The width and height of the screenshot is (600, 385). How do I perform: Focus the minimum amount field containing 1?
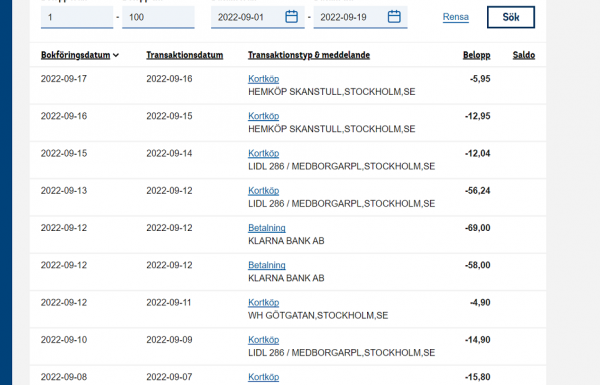77,17
